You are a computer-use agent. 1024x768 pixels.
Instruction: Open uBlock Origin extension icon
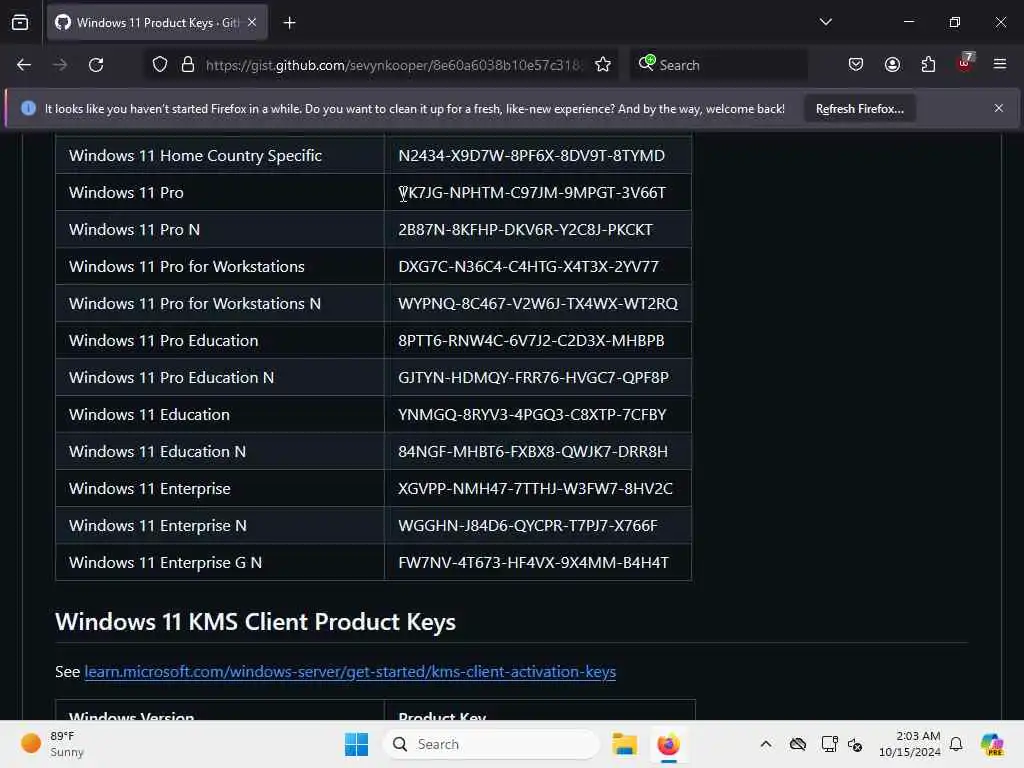[965, 63]
